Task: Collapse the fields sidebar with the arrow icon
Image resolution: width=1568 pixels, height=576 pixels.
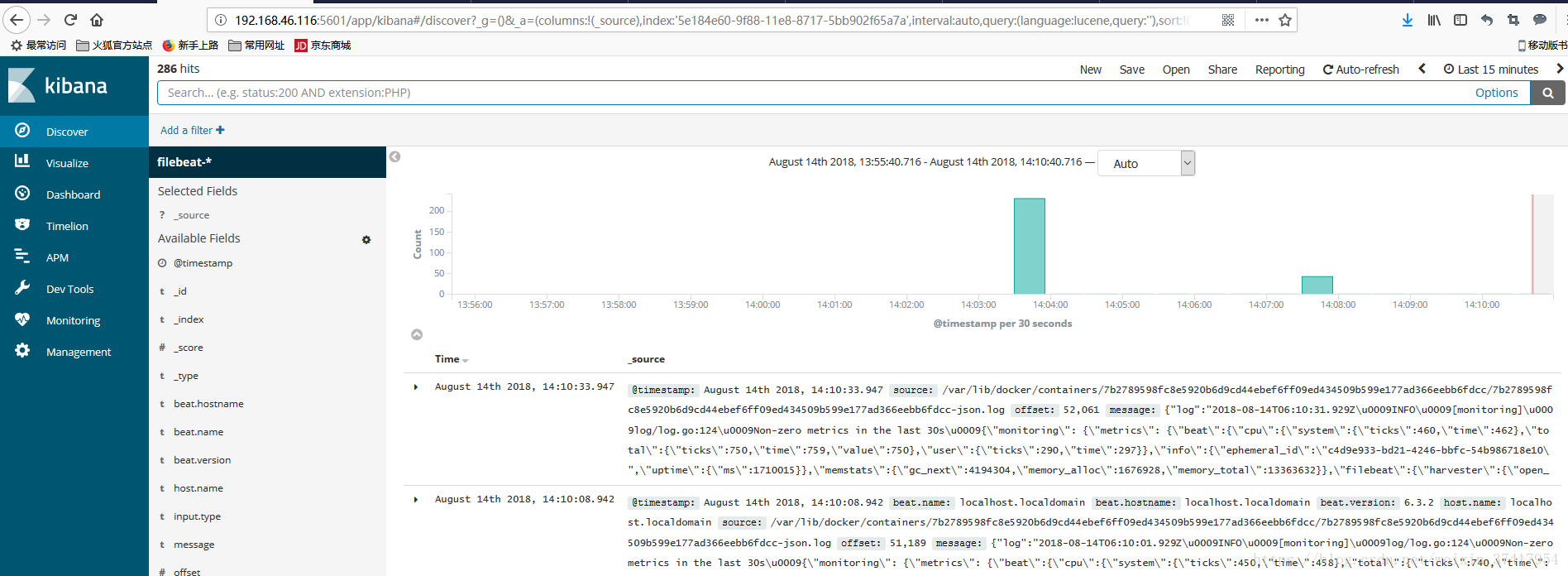Action: (x=395, y=156)
